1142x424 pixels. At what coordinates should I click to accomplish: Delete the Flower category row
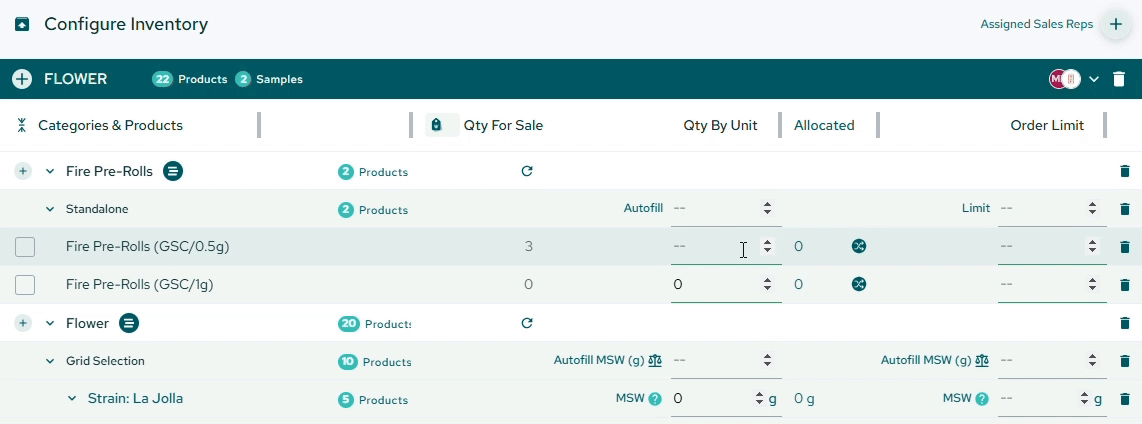click(x=1125, y=323)
